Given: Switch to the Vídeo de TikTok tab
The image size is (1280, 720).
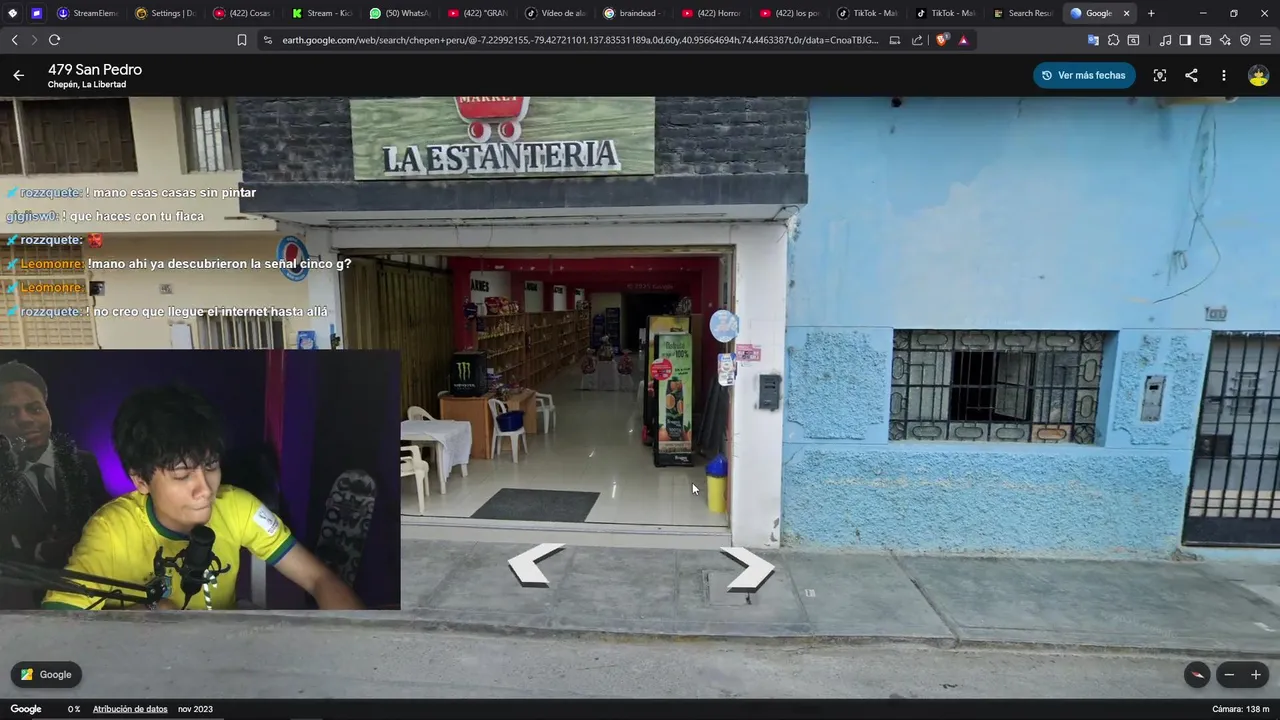Looking at the screenshot, I should click(x=556, y=13).
